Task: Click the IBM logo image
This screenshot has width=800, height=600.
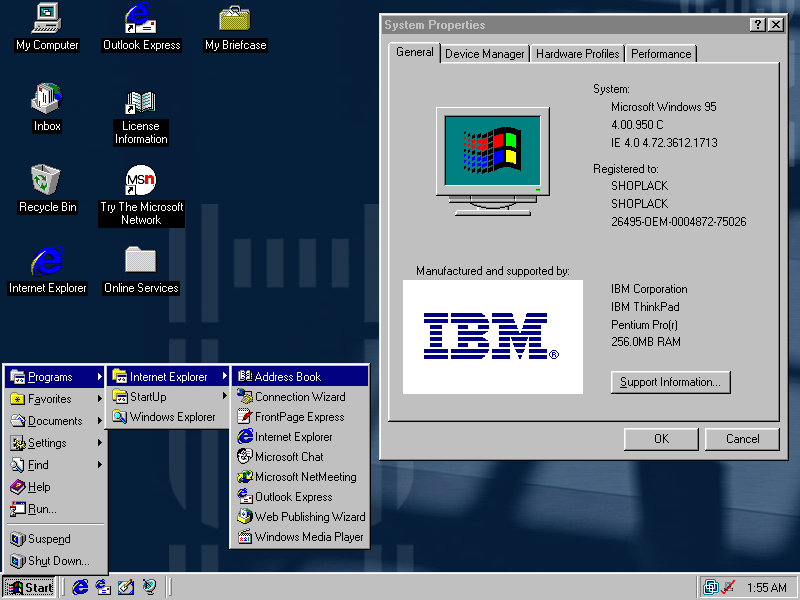Action: (x=492, y=337)
